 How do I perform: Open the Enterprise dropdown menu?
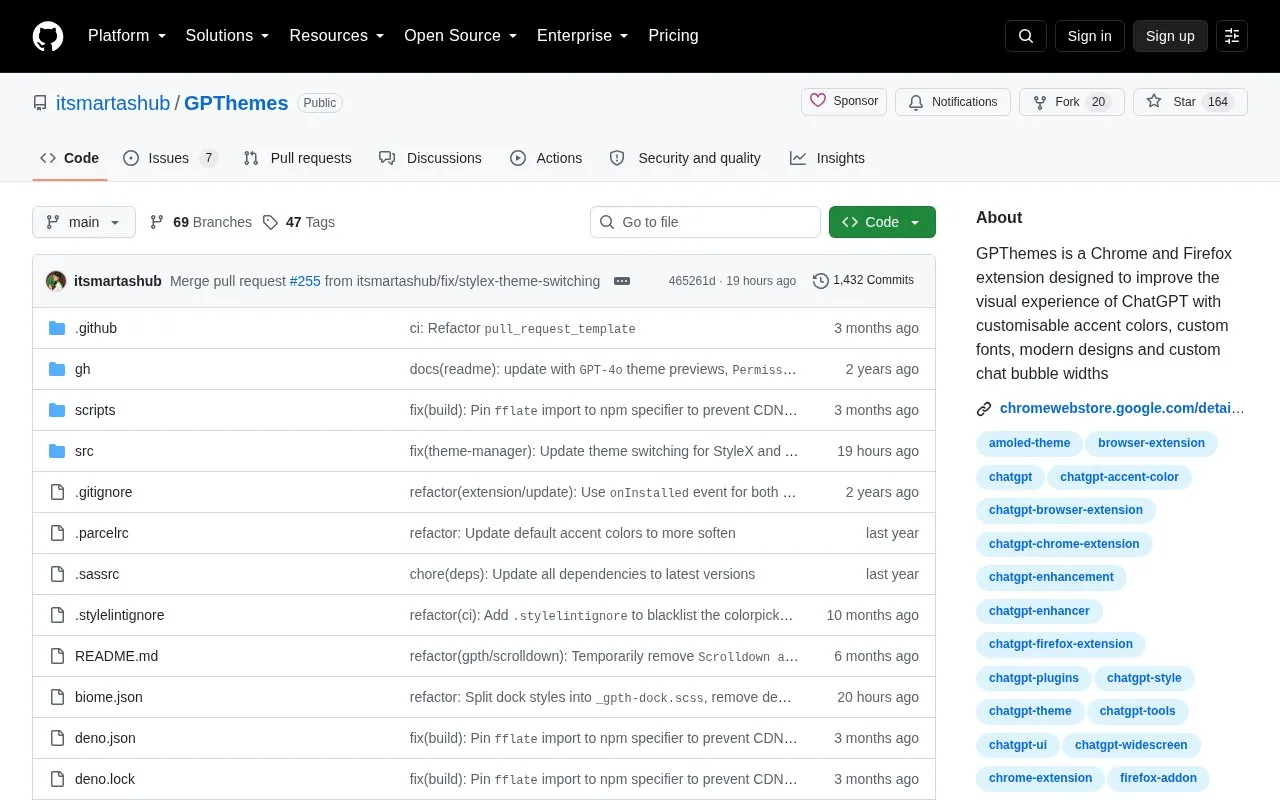tap(583, 36)
